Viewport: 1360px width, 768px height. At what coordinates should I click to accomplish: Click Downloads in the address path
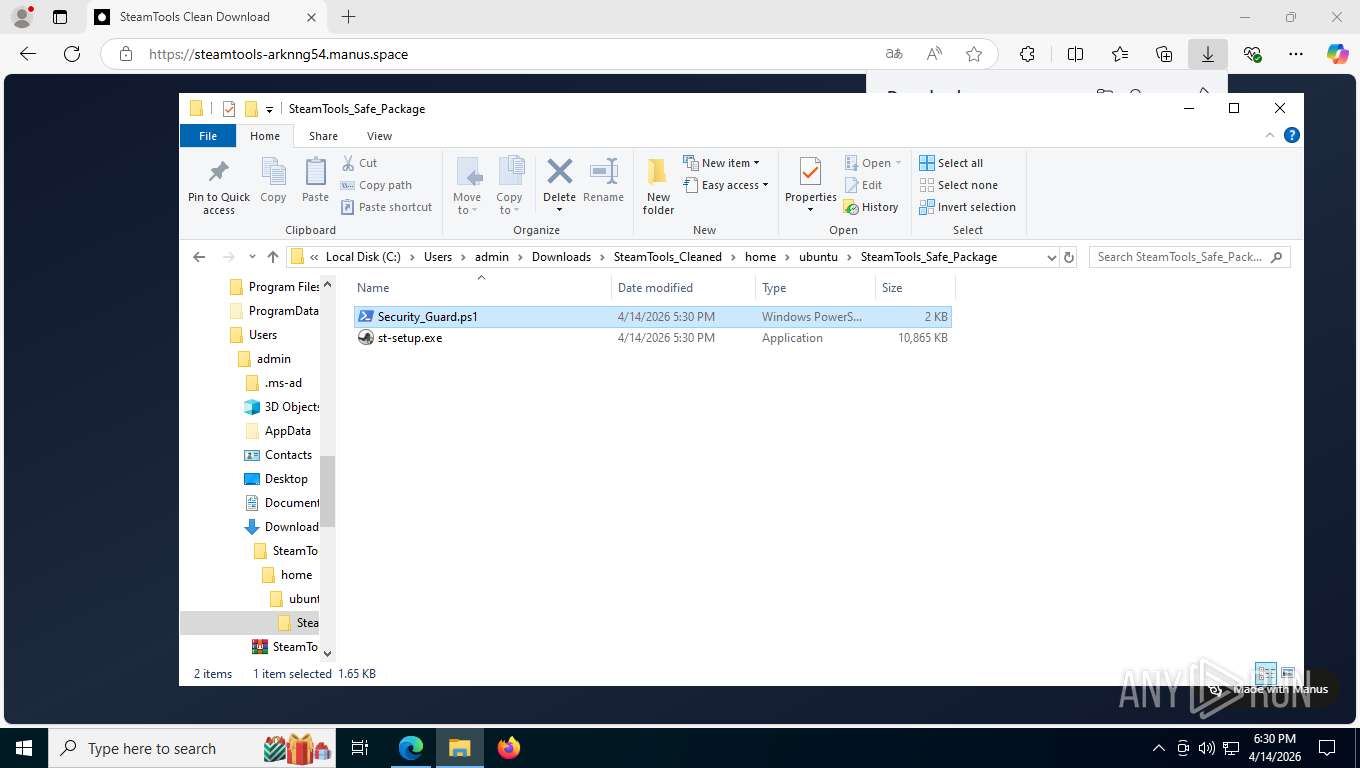coord(561,257)
